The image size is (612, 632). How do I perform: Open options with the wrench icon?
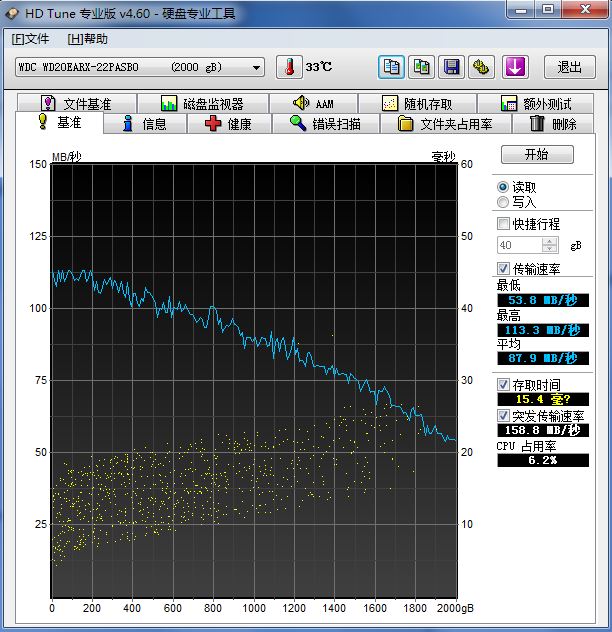click(482, 67)
